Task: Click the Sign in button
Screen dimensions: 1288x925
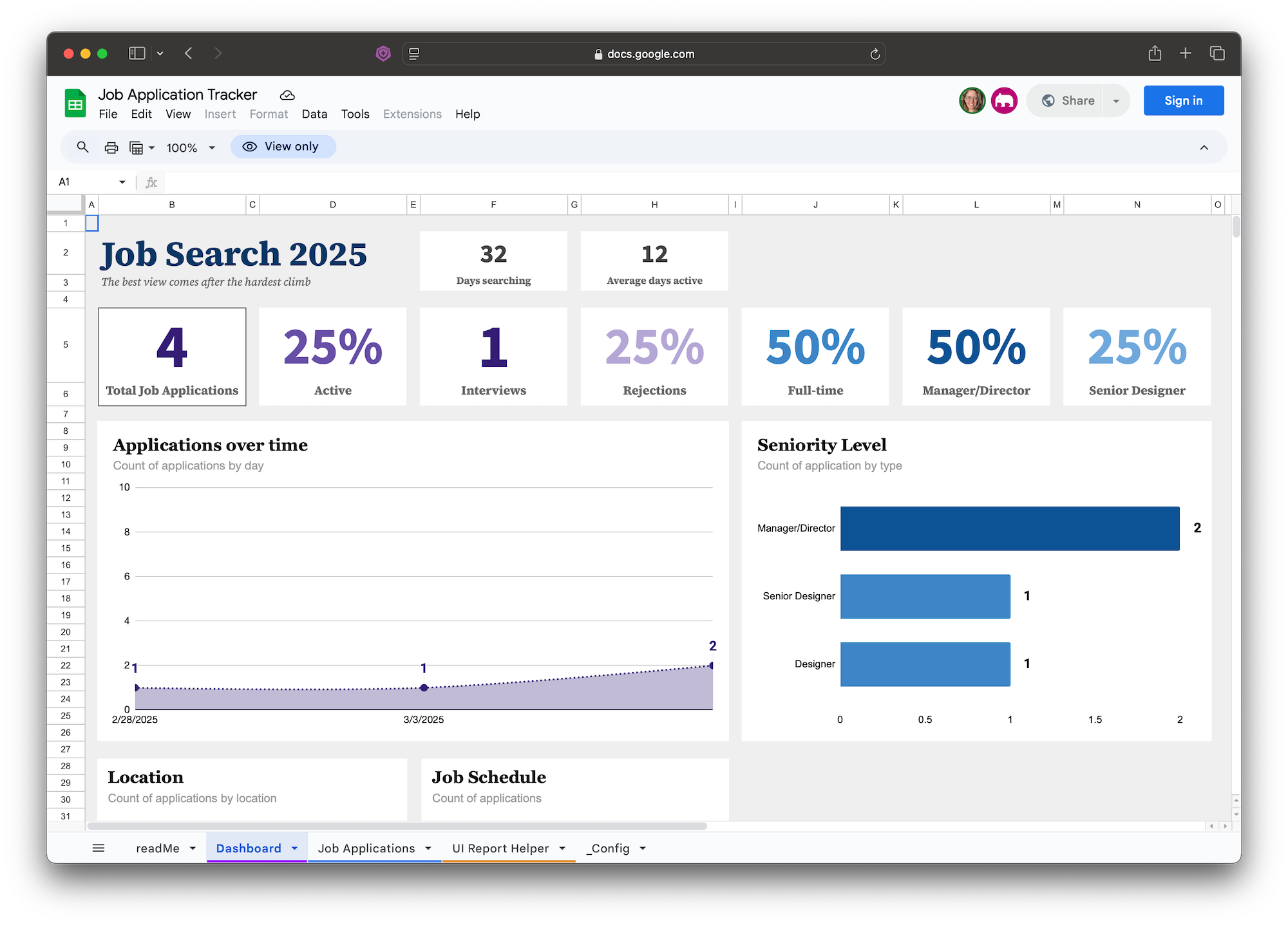Action: point(1183,100)
